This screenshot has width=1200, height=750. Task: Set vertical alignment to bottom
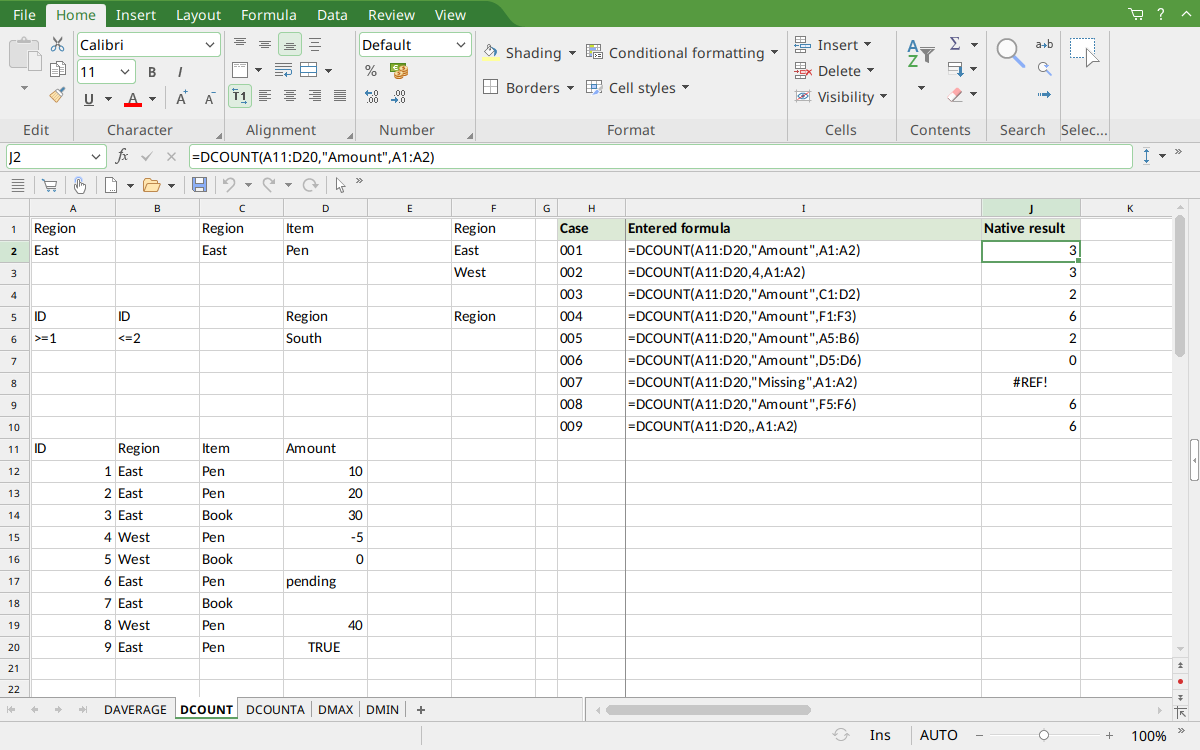[289, 44]
